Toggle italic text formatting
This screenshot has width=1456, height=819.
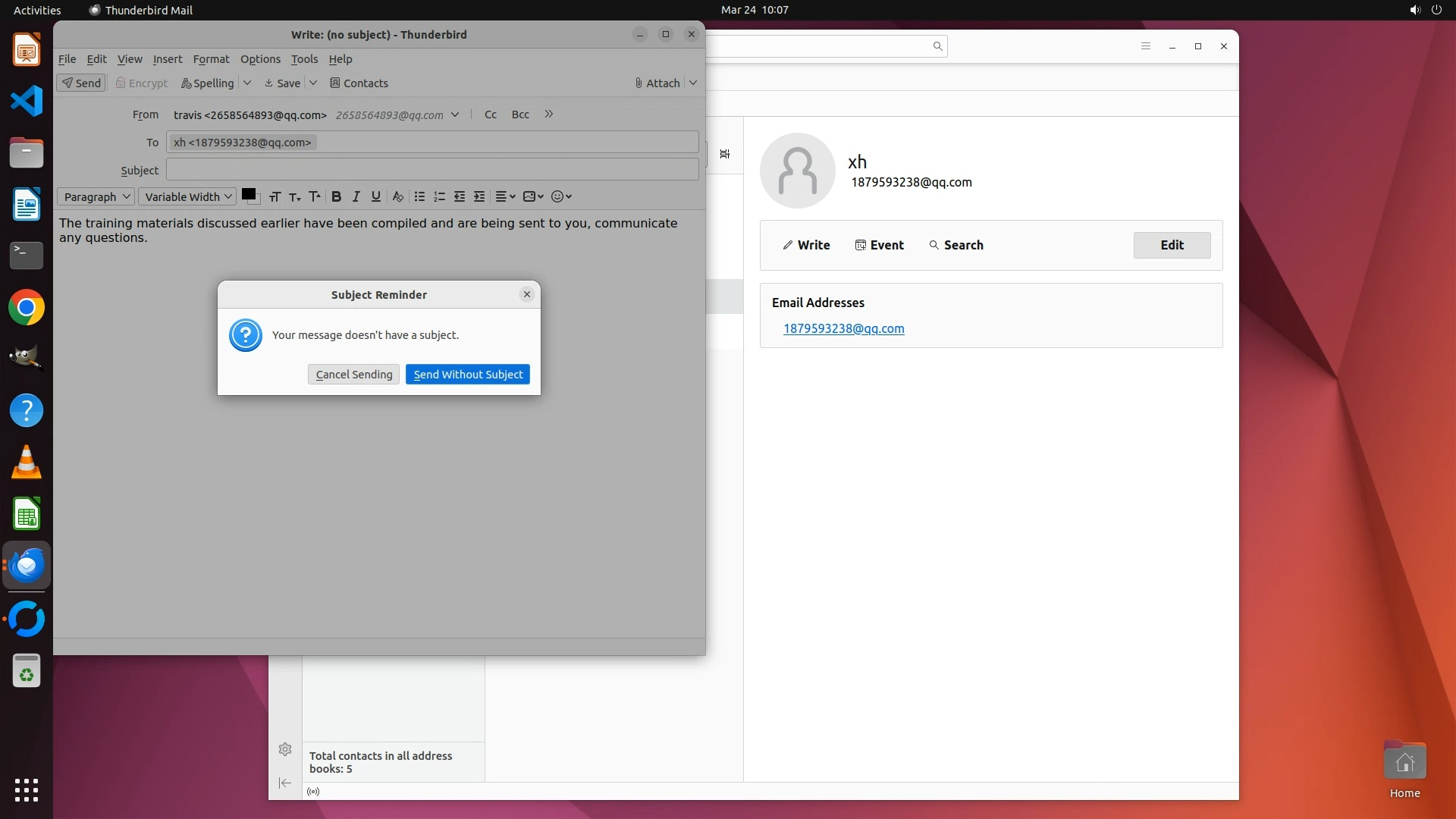[x=356, y=196]
